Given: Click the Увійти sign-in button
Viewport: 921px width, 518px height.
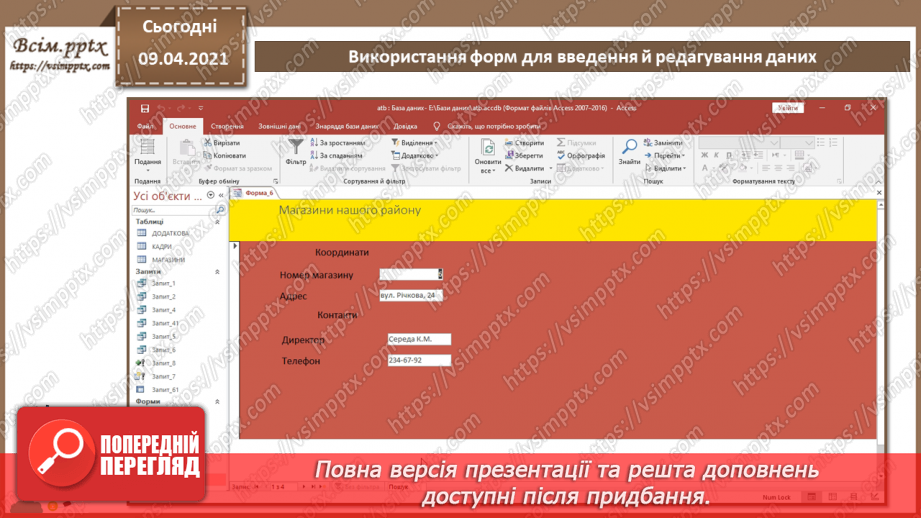Looking at the screenshot, I should tap(786, 108).
